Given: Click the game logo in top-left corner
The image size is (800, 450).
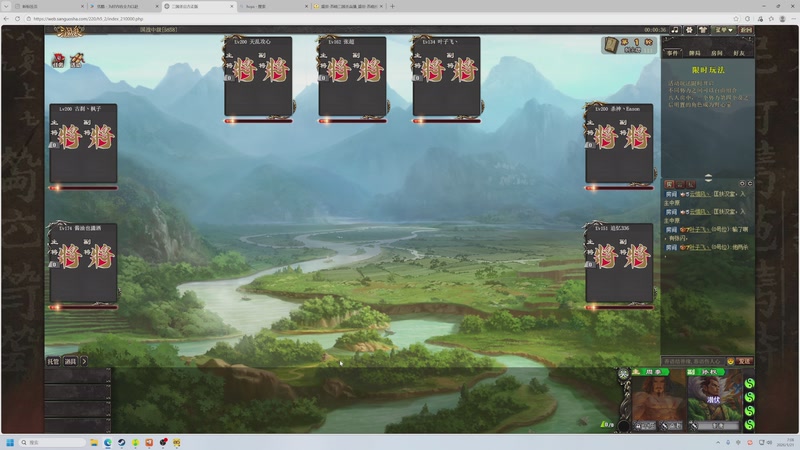Looking at the screenshot, I should [69, 32].
